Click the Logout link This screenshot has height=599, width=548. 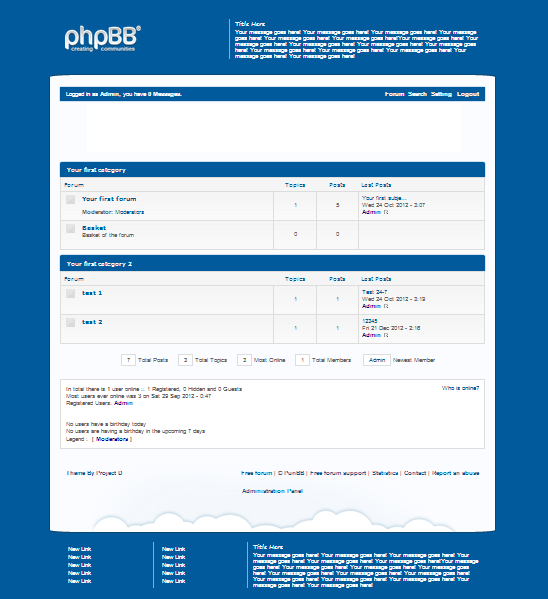468,94
